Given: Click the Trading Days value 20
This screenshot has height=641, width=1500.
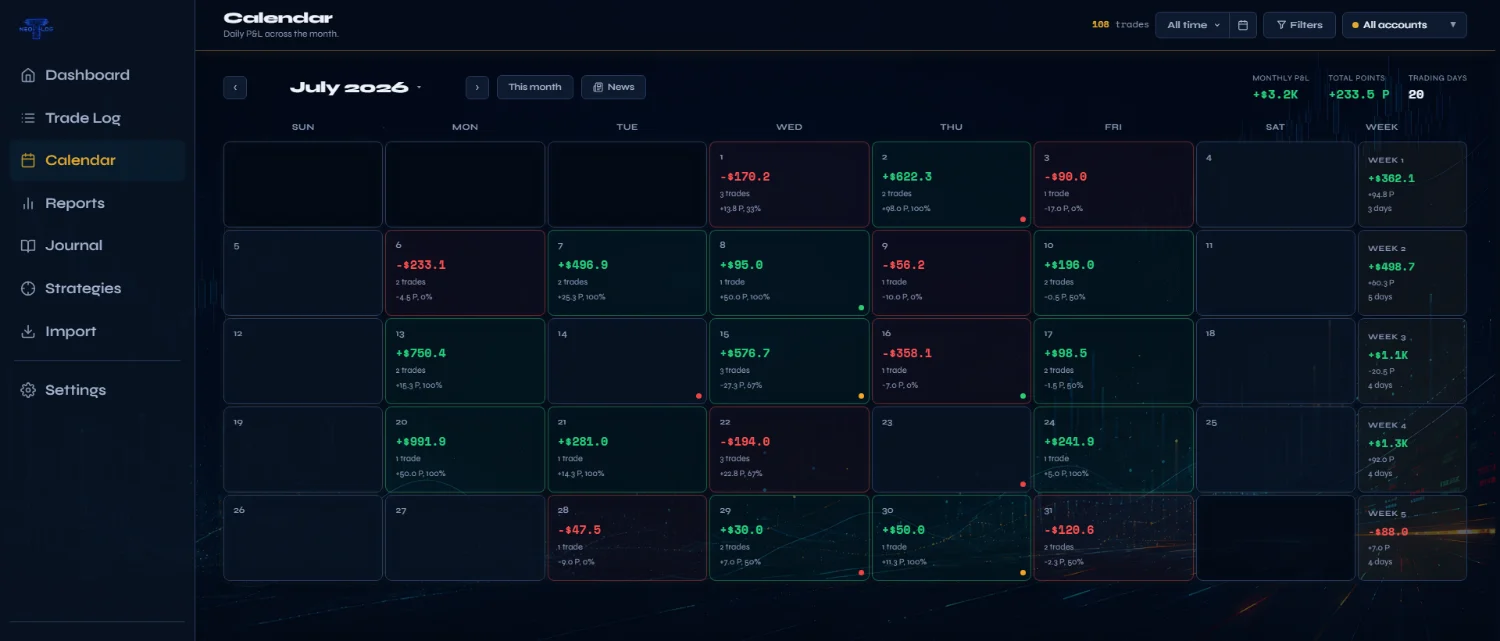Looking at the screenshot, I should [1416, 95].
